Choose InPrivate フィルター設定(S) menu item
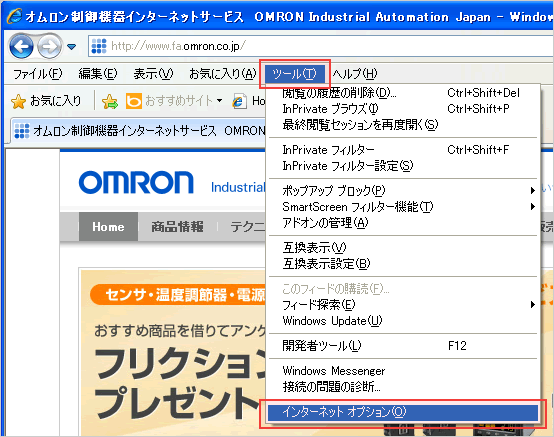Image resolution: width=554 pixels, height=437 pixels. pos(403,166)
